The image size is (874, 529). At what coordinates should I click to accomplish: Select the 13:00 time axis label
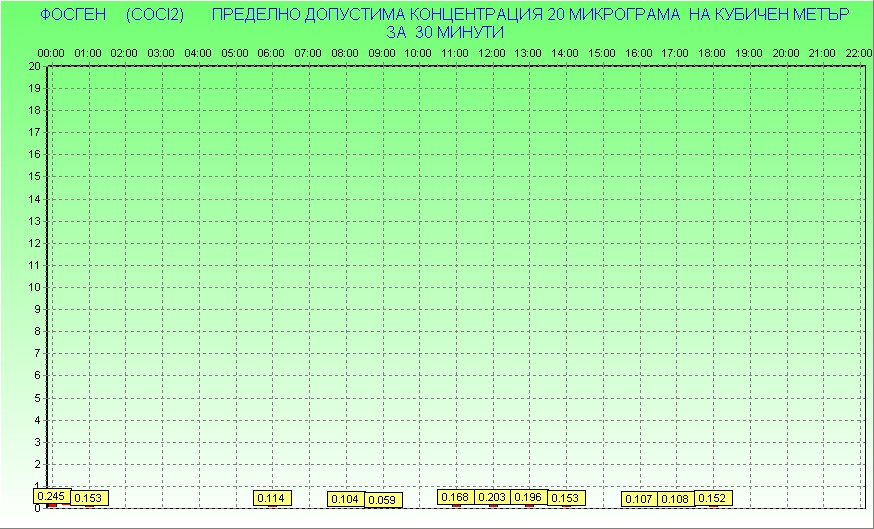[x=528, y=54]
